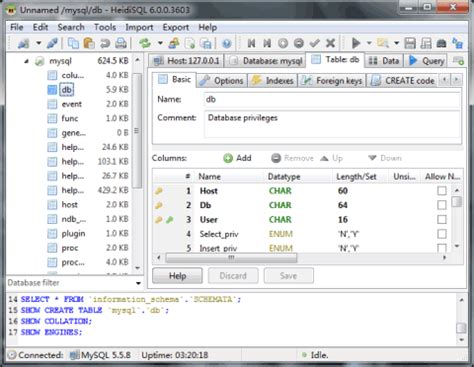This screenshot has width=474, height=367.
Task: Go to first record icon
Action: click(x=251, y=43)
